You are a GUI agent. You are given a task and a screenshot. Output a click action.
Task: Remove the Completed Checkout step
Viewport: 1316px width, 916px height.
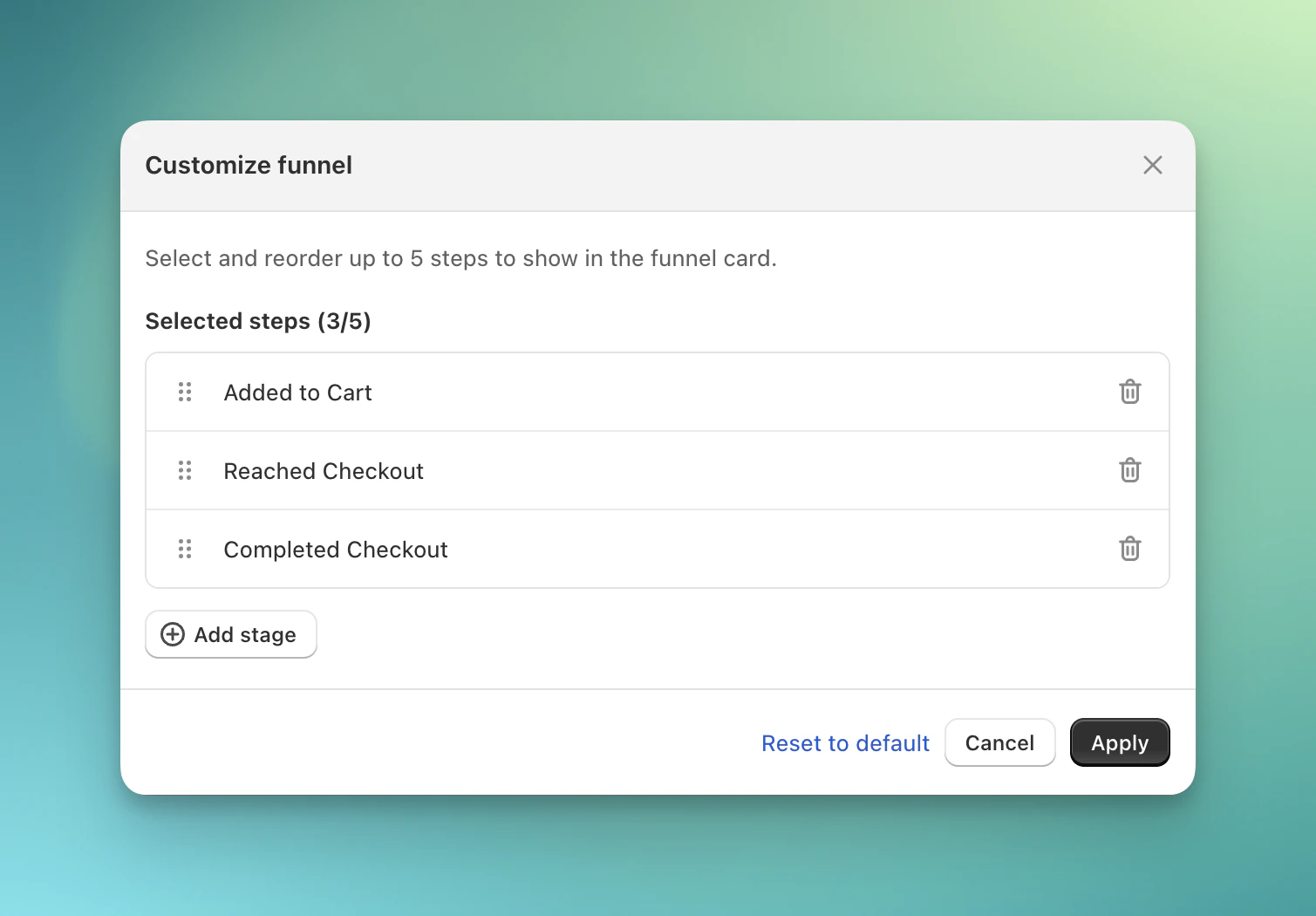tap(1129, 549)
